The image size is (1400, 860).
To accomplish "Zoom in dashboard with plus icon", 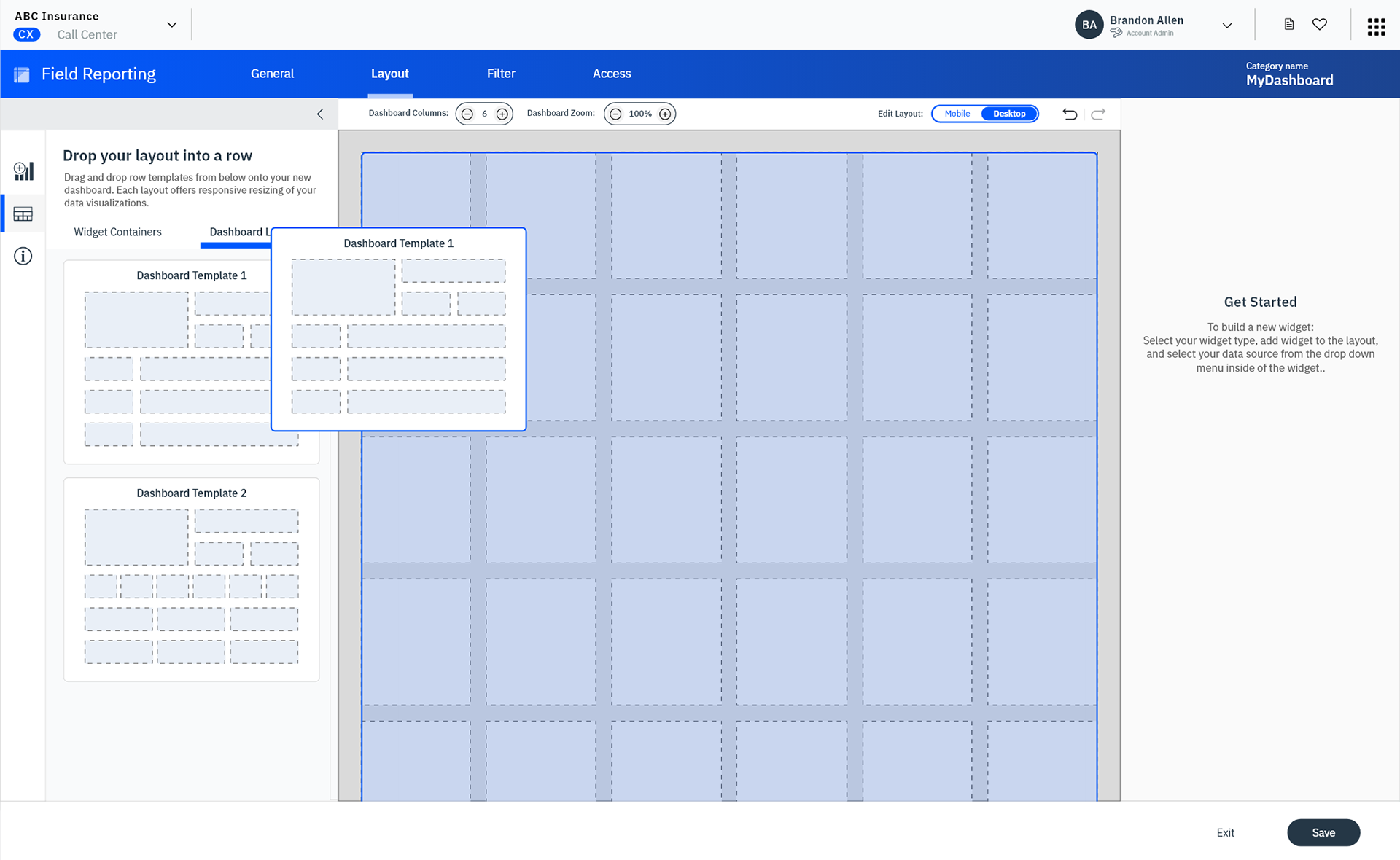I will pos(665,114).
